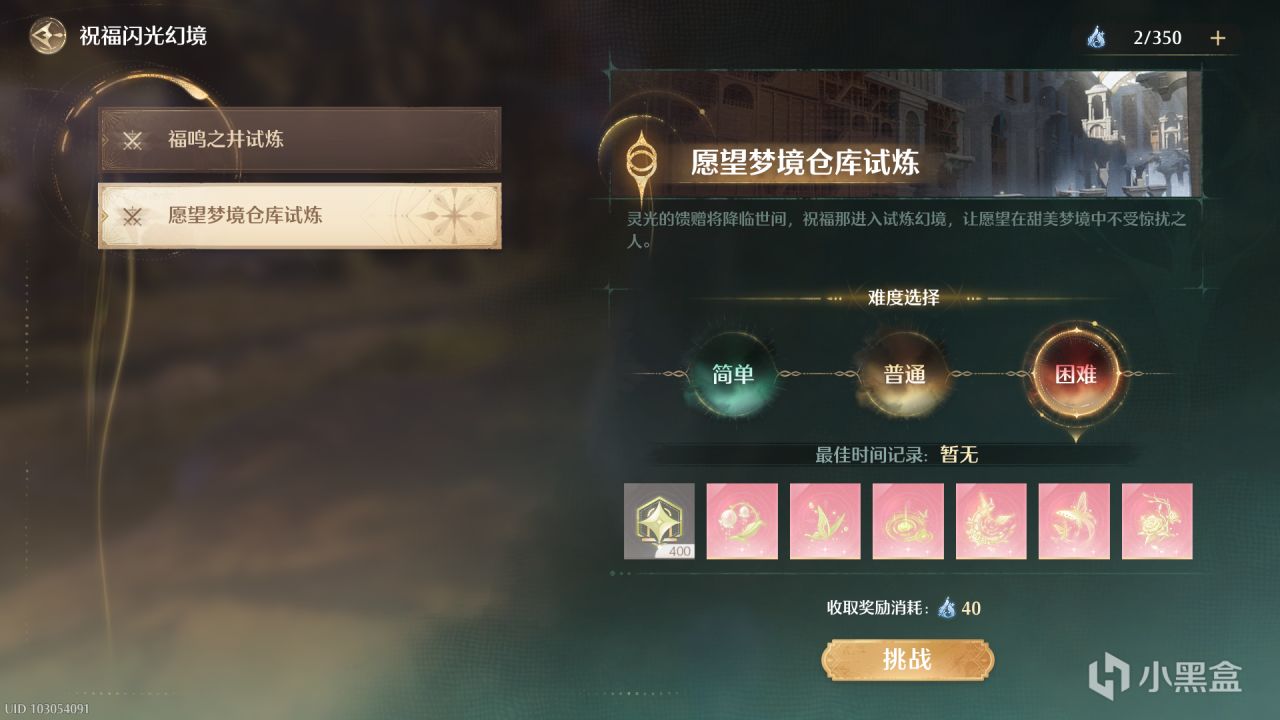View the rose branch pink reward
This screenshot has height=720, width=1280.
pyautogui.click(x=1157, y=521)
